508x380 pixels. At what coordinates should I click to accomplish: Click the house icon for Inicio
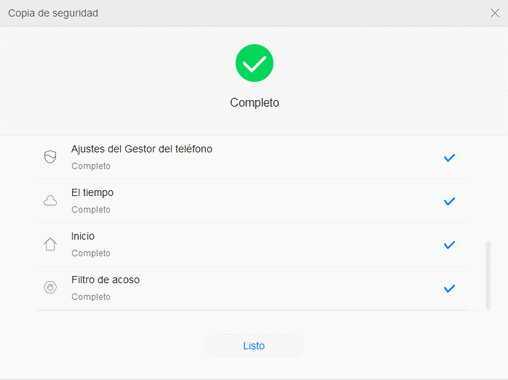tap(50, 244)
